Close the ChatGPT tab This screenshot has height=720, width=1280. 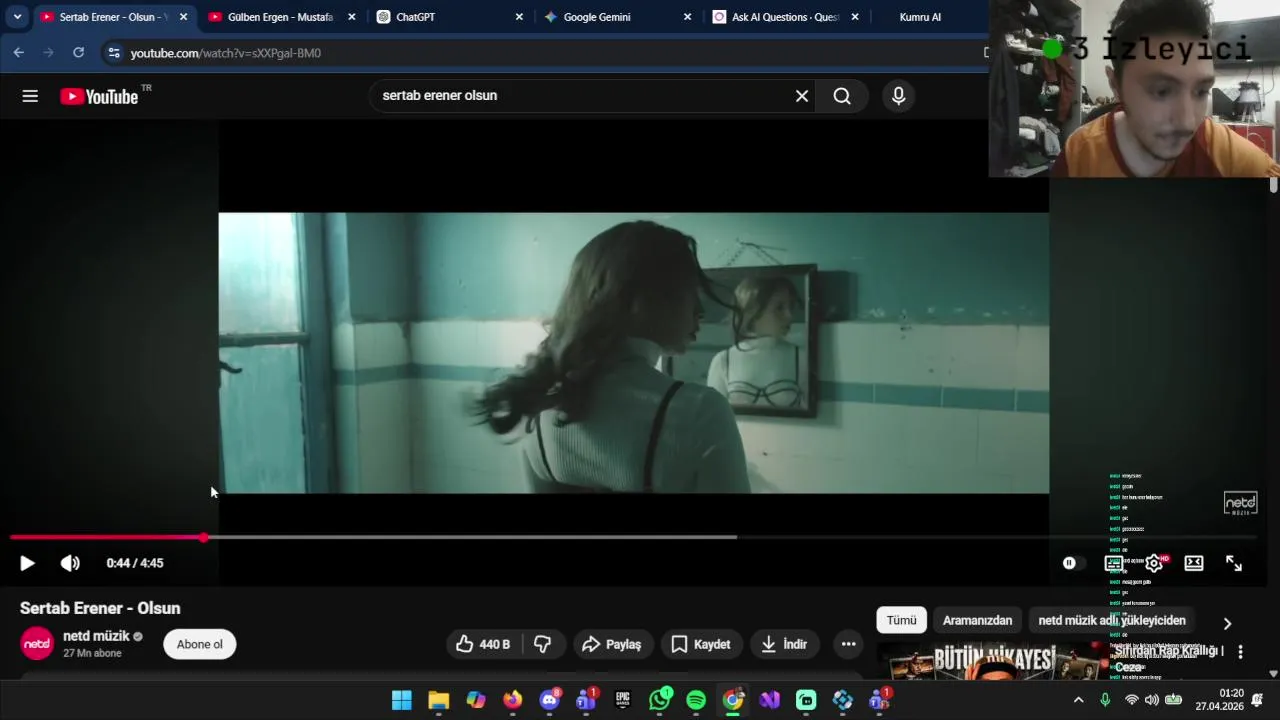coord(519,17)
